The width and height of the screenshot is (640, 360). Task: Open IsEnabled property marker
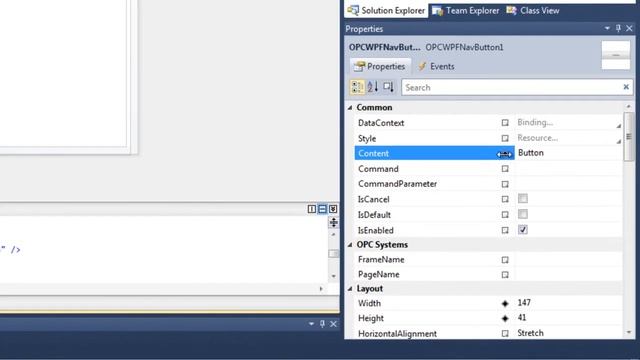click(x=505, y=231)
